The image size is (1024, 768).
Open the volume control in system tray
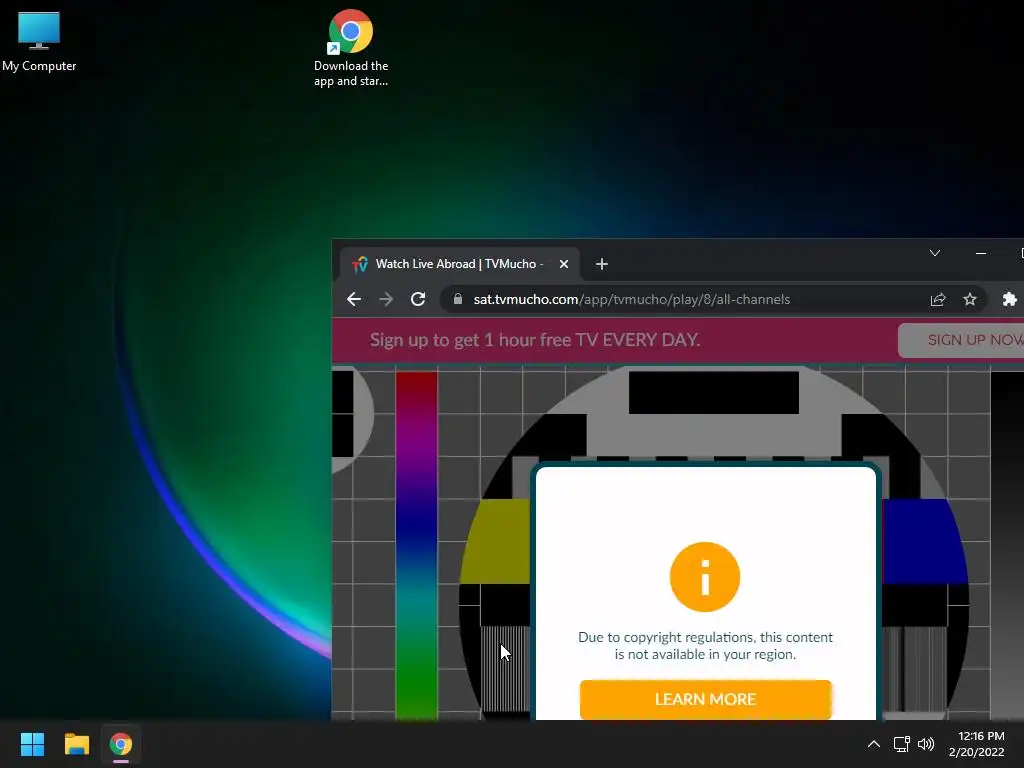point(926,744)
